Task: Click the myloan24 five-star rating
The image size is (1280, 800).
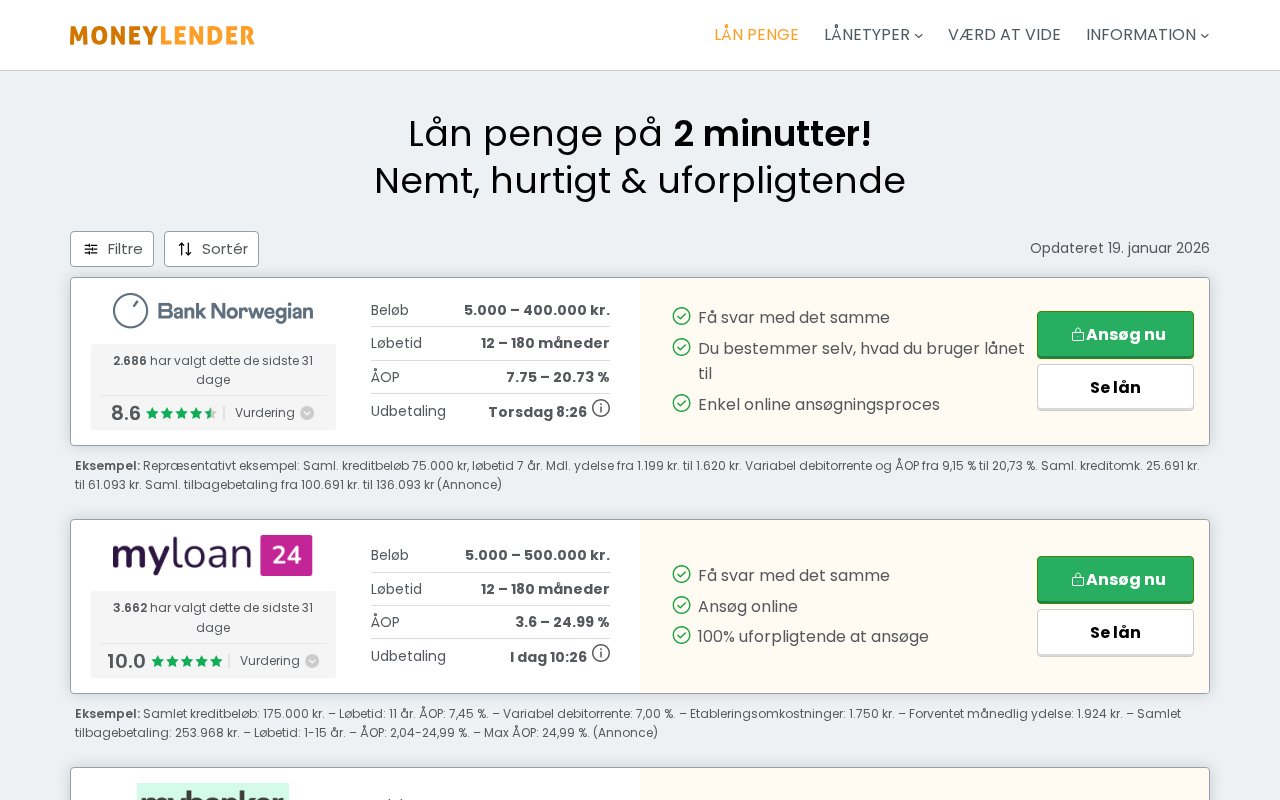Action: (x=186, y=661)
